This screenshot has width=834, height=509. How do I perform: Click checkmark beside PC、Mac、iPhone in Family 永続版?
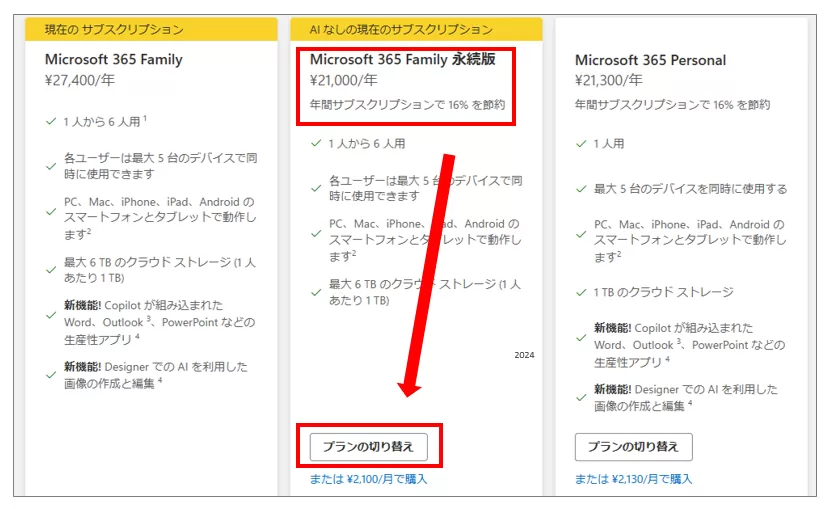(316, 240)
